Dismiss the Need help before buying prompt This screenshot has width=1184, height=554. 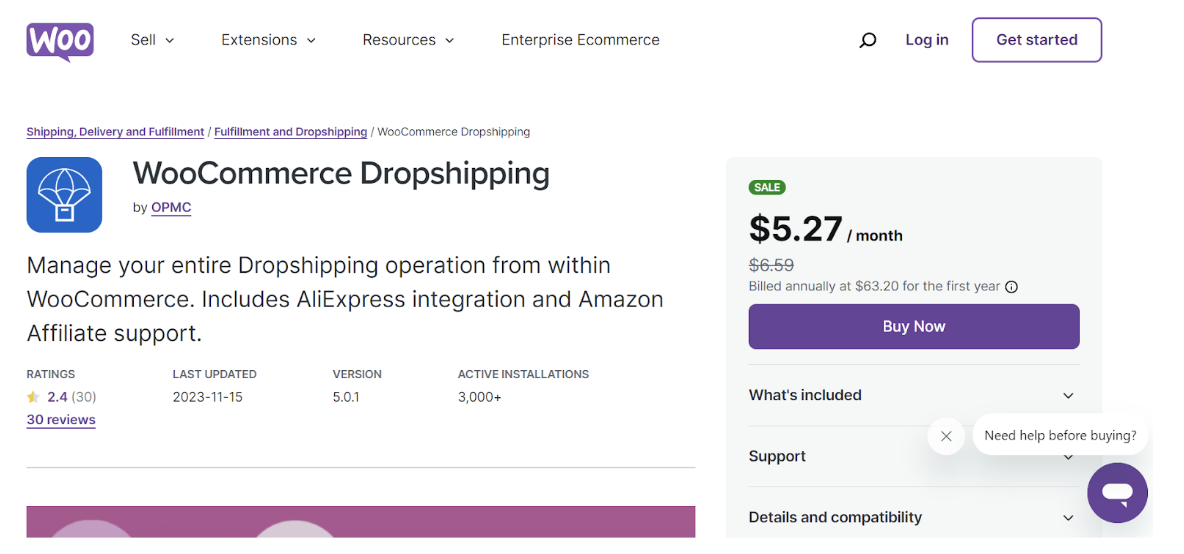tap(946, 436)
